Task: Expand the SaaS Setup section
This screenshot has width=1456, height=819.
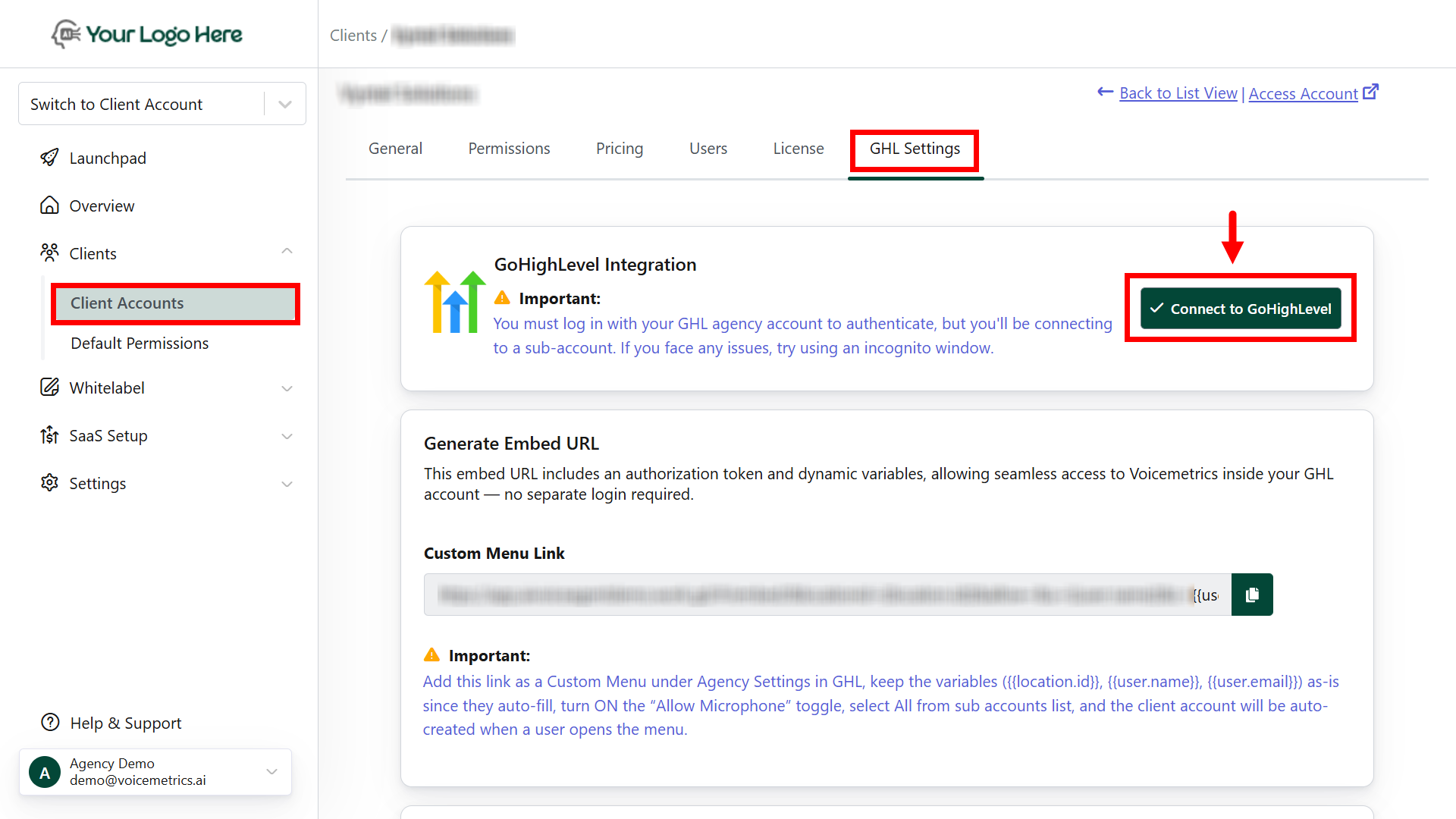Action: (287, 436)
